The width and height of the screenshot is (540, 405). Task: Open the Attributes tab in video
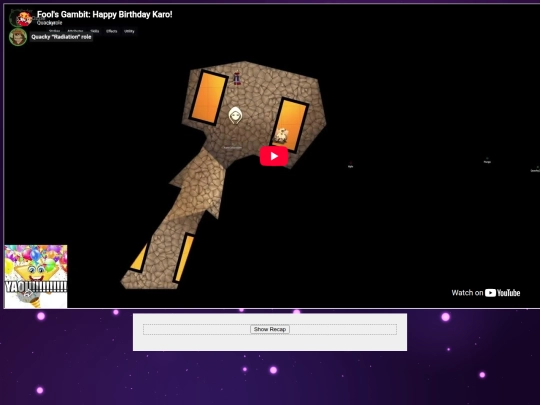(x=75, y=31)
